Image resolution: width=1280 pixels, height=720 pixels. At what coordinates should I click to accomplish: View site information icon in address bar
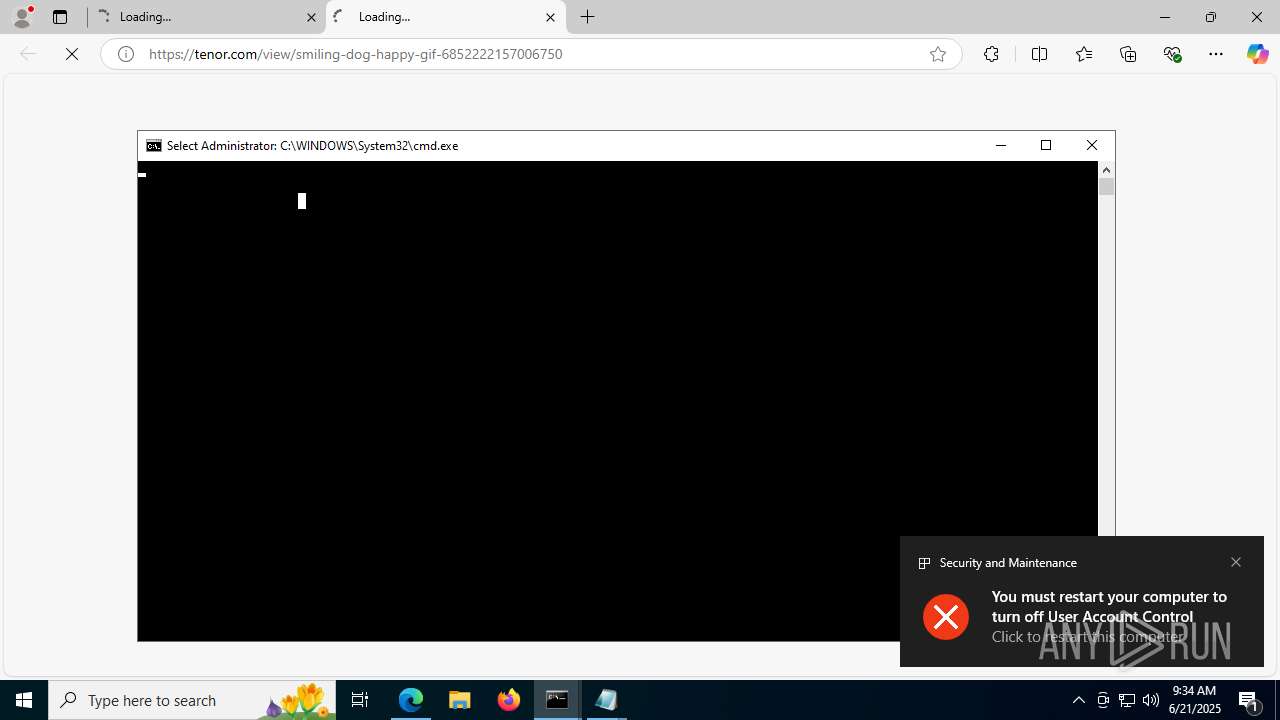pos(126,54)
